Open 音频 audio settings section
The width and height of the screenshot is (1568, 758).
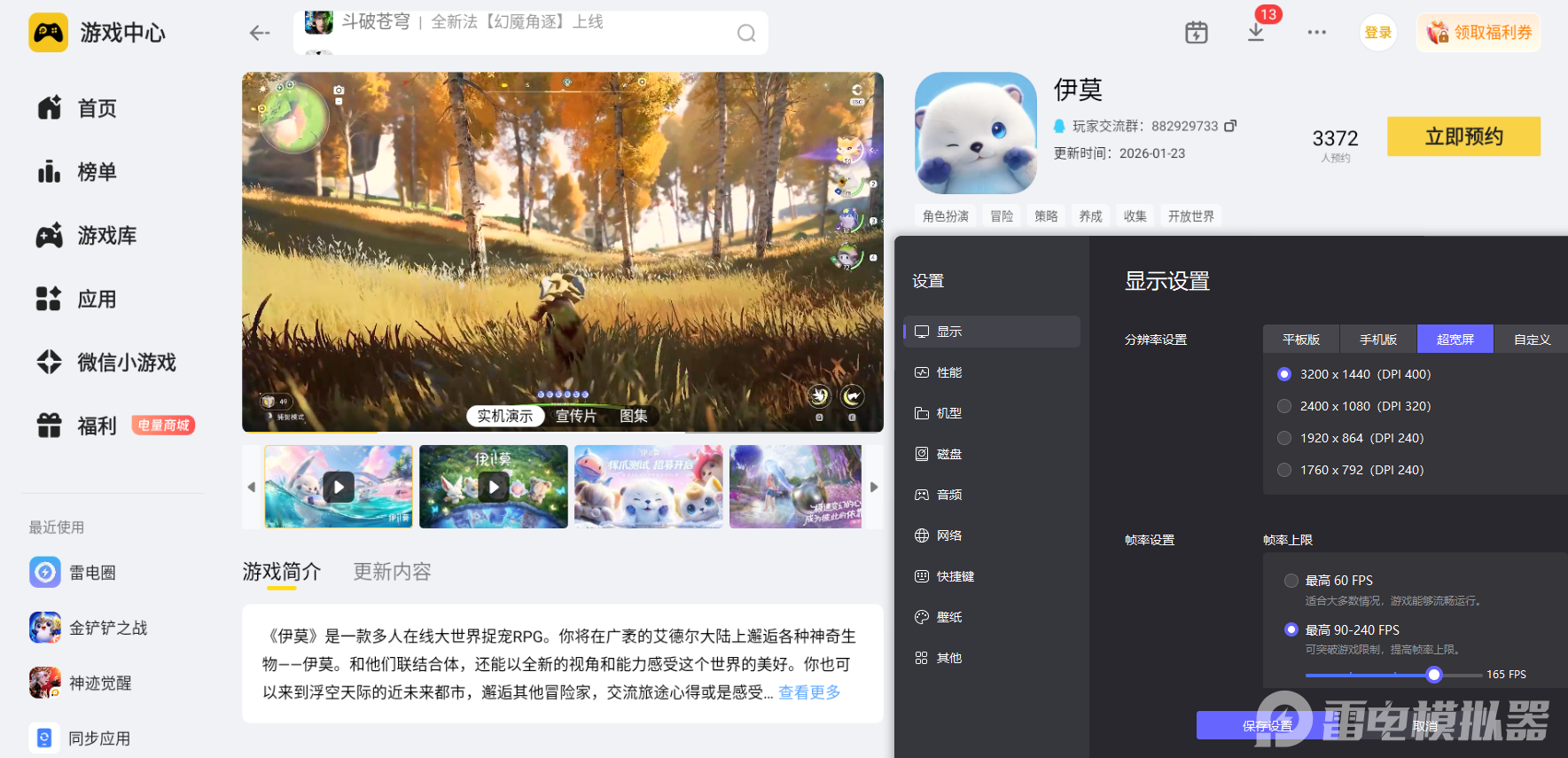click(992, 495)
